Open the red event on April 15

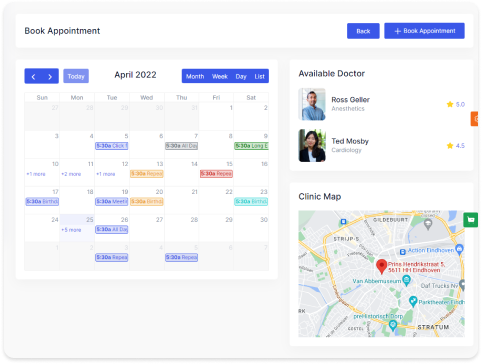pyautogui.click(x=216, y=174)
